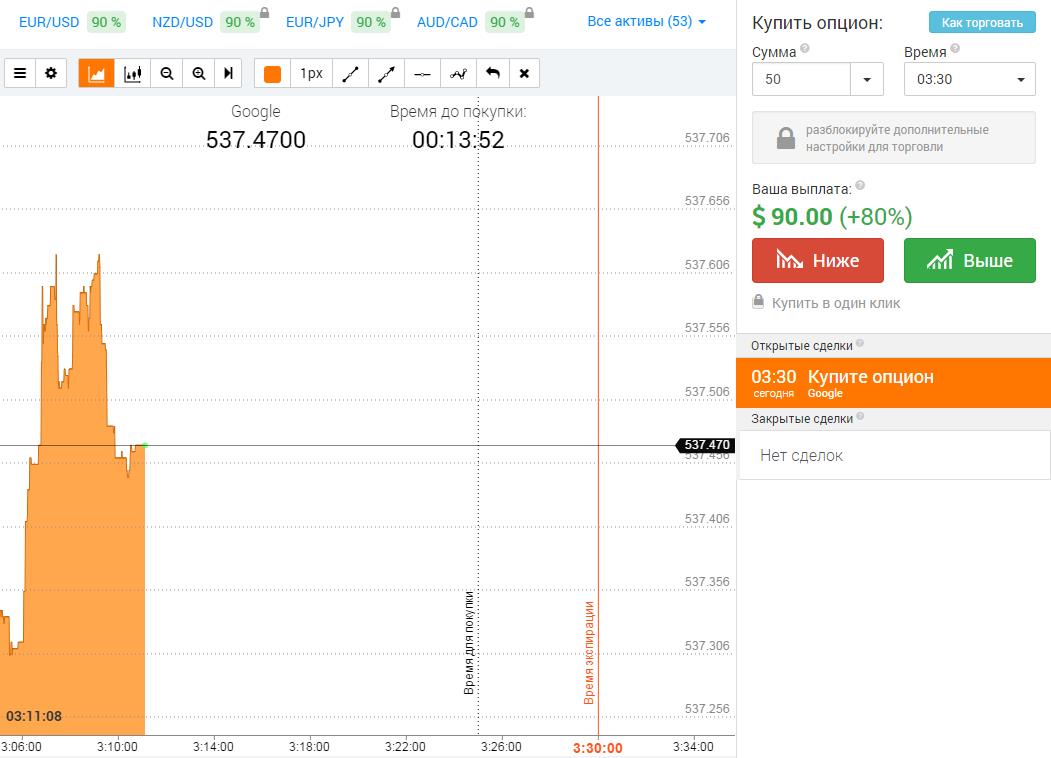Switch to candlestick chart view
Image resolution: width=1051 pixels, height=758 pixels.
[x=133, y=73]
